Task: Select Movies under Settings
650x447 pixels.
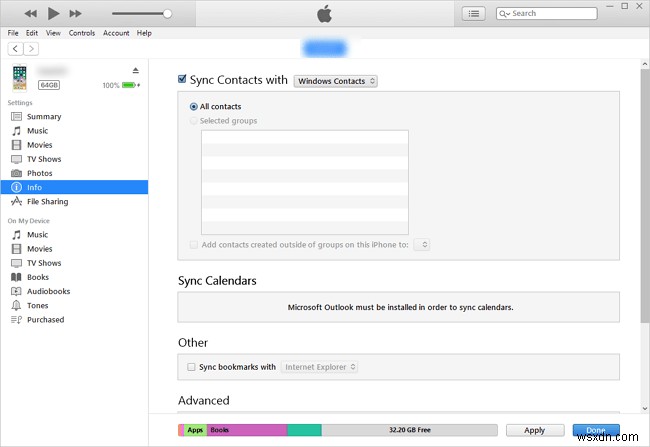Action: tap(74, 145)
